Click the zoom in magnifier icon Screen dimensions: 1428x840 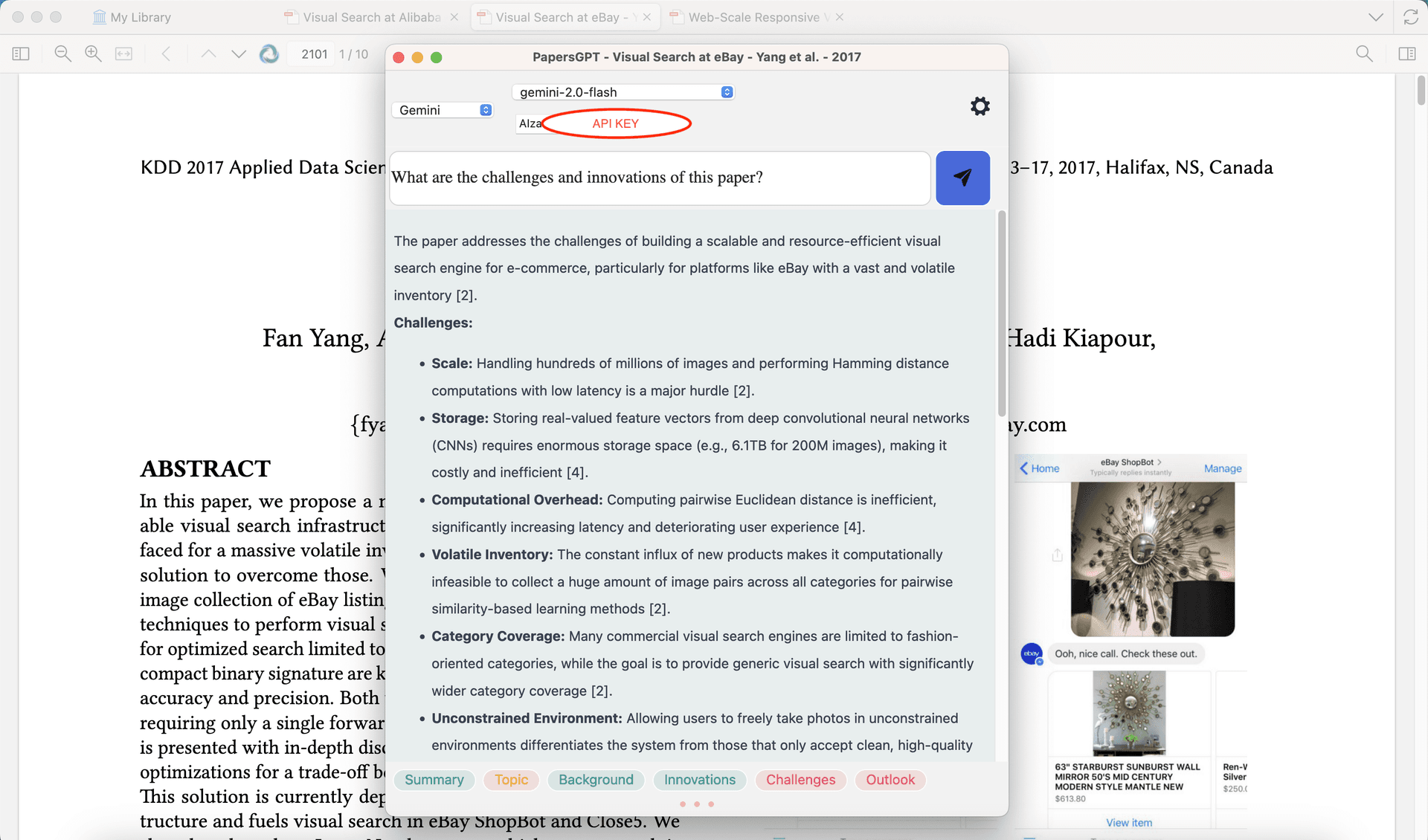click(x=93, y=54)
